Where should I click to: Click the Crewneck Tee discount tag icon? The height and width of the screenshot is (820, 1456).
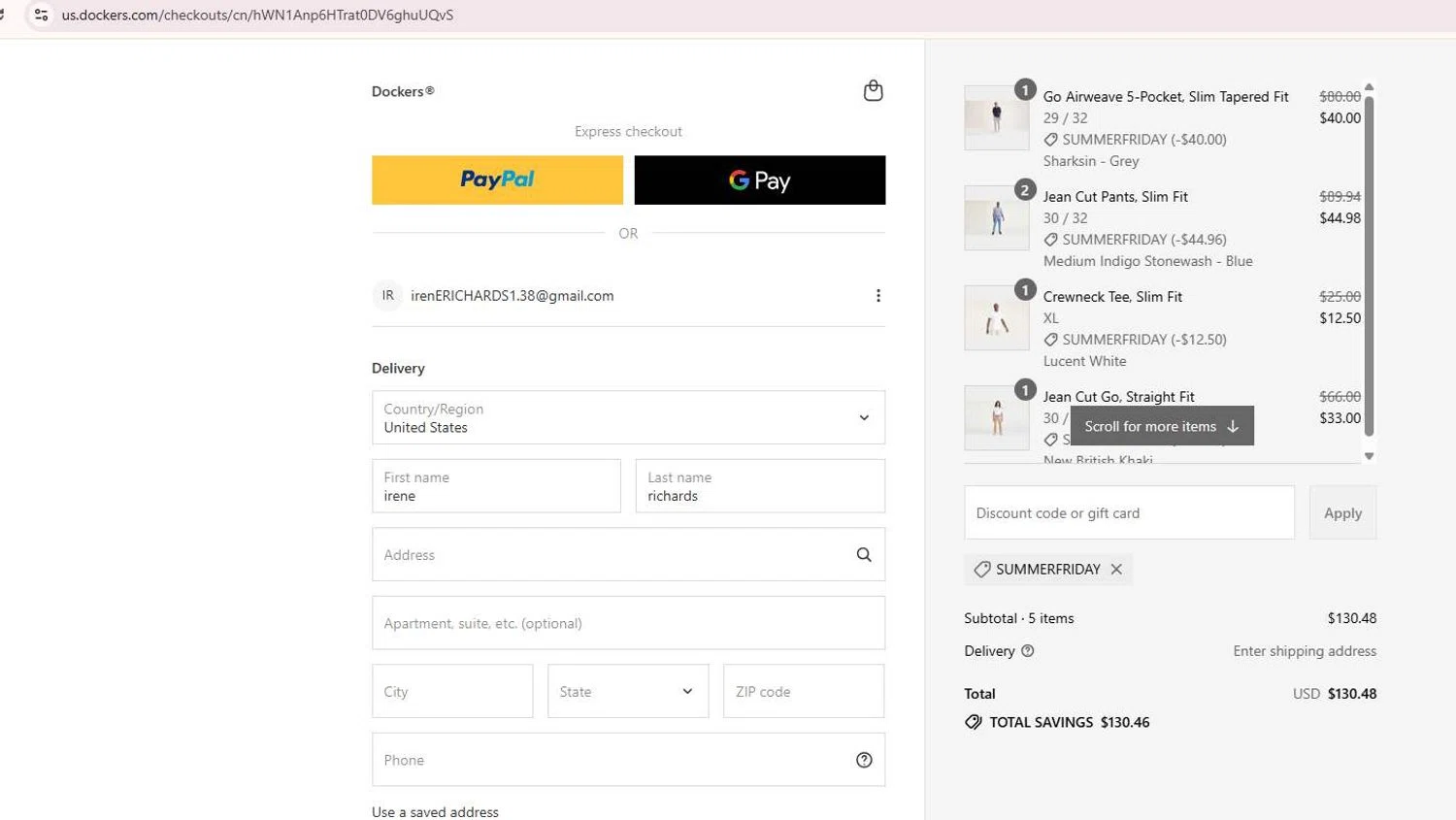click(1050, 340)
